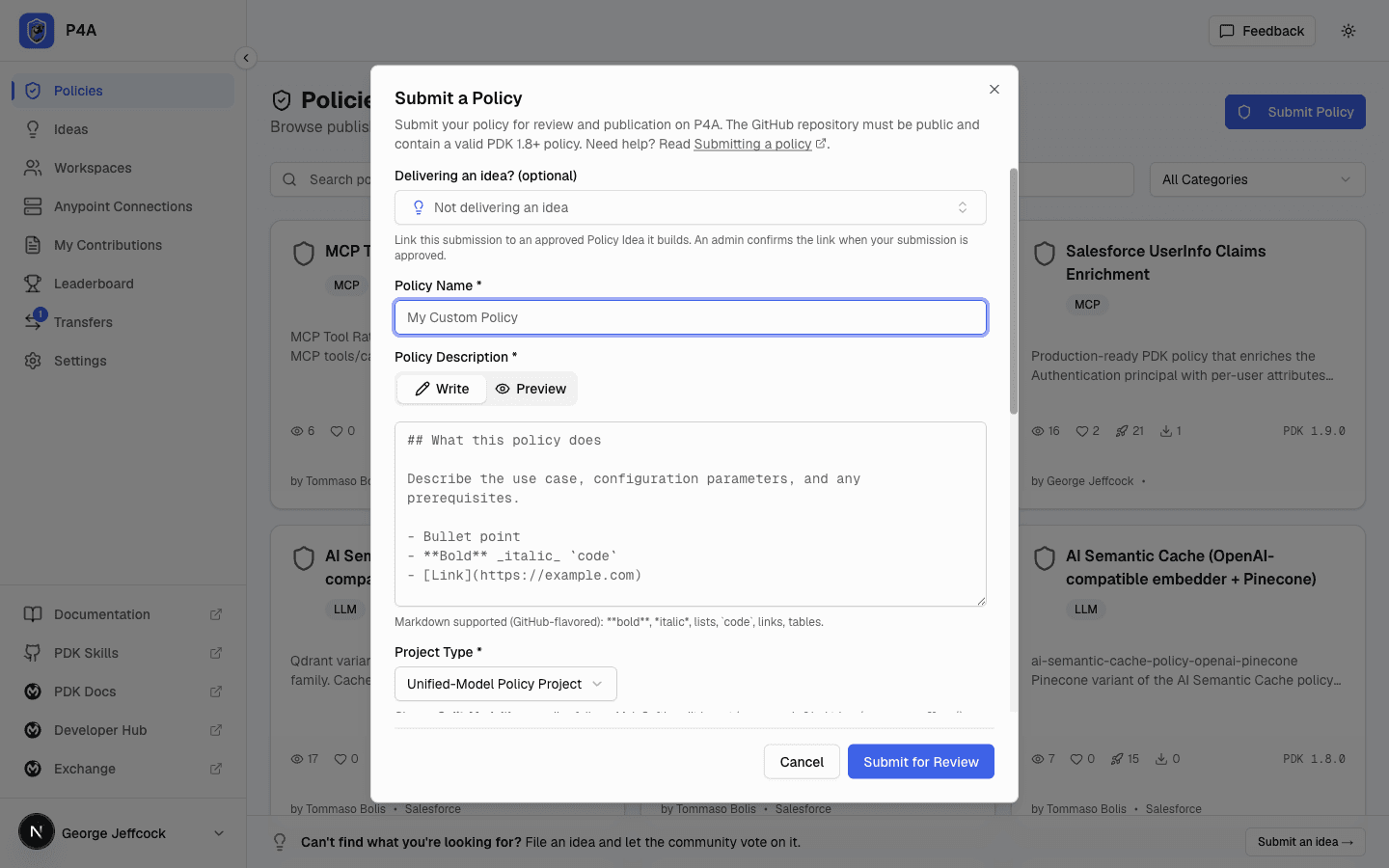Open Leaderboard in the sidebar
This screenshot has width=1389, height=868.
pos(123,284)
